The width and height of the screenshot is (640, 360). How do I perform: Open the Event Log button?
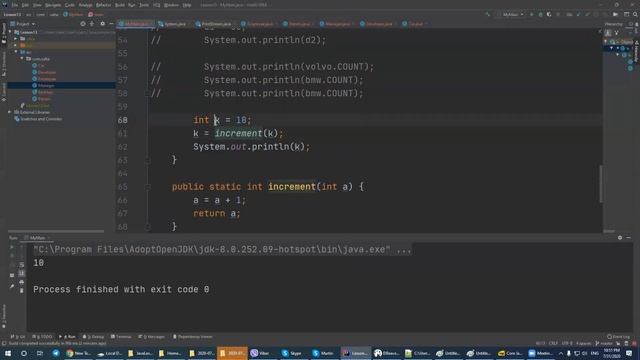[619, 337]
